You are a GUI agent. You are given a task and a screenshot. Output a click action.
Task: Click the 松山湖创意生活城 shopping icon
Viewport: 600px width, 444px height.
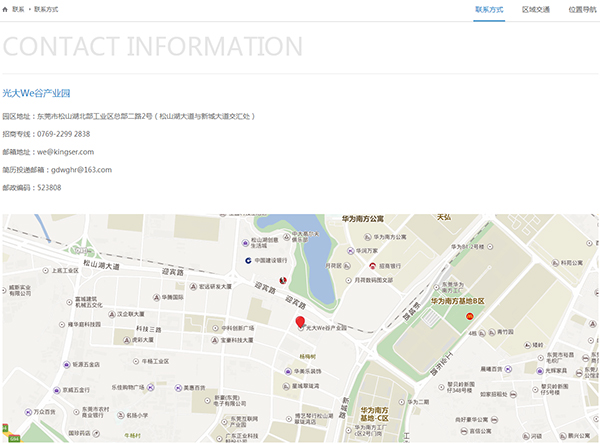pyautogui.click(x=245, y=243)
